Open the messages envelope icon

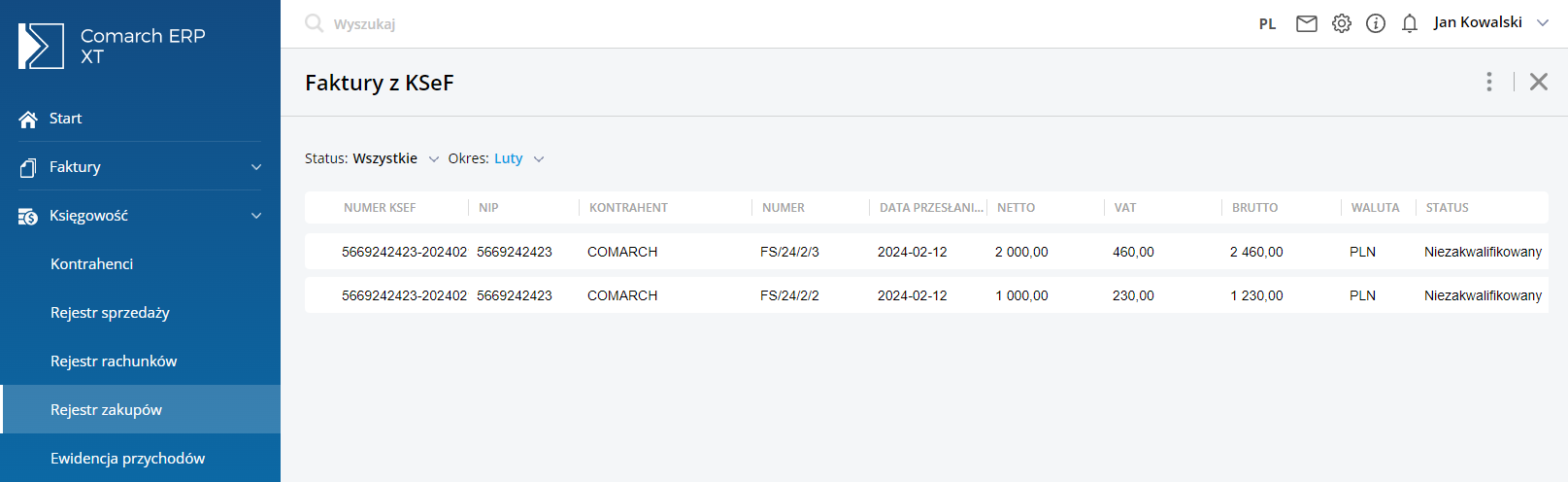point(1307,23)
